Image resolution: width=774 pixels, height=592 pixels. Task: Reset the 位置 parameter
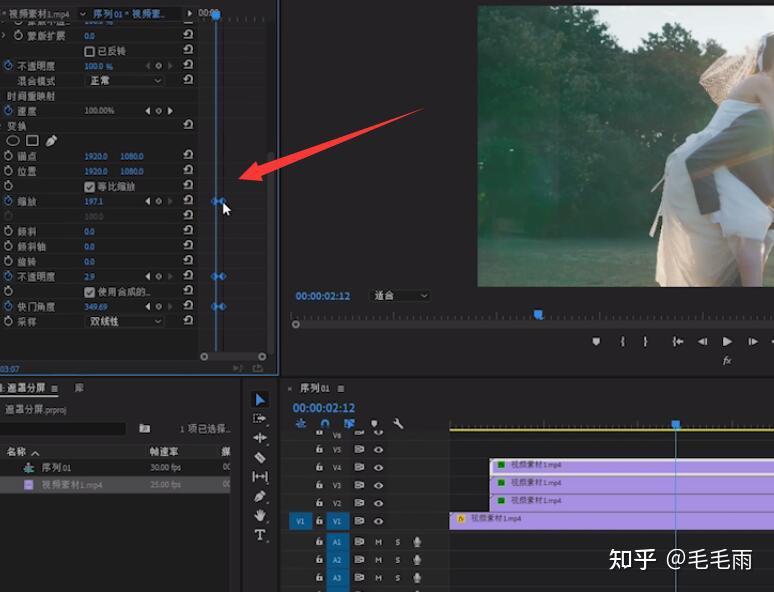click(188, 169)
